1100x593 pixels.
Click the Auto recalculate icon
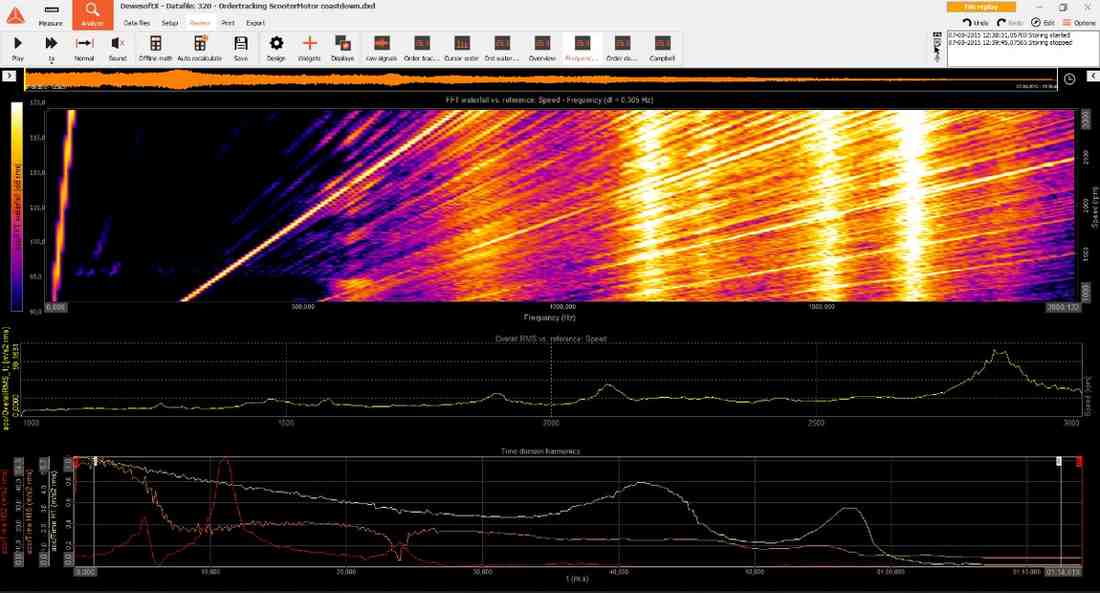click(200, 47)
